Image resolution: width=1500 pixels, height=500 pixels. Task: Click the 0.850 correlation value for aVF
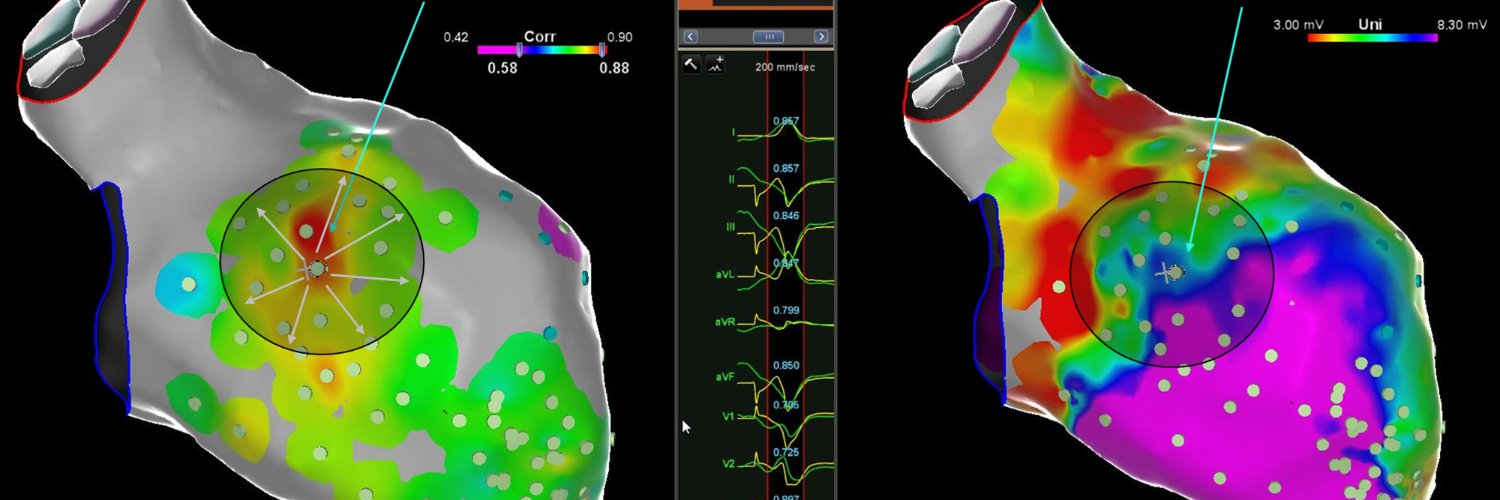786,366
